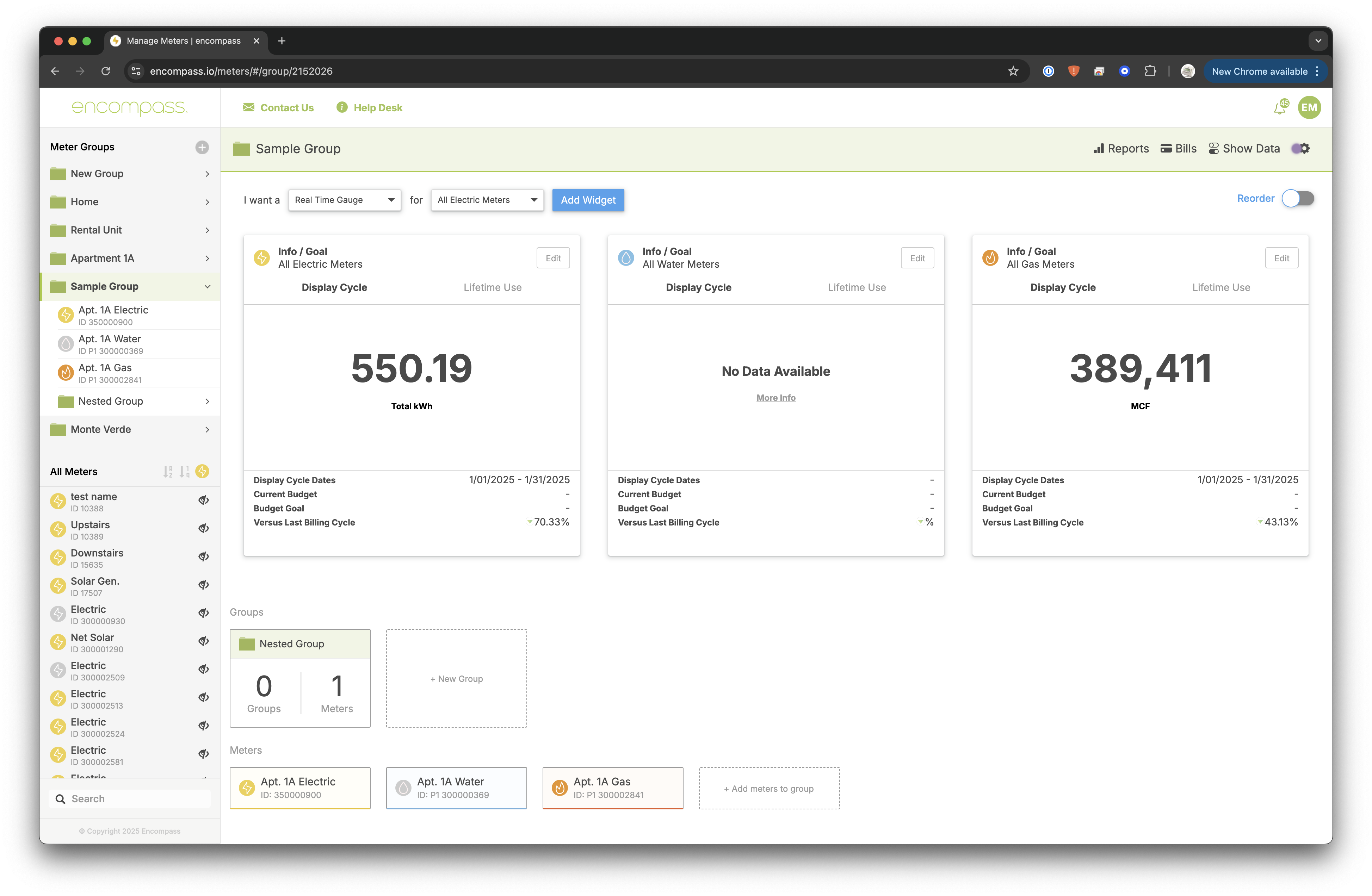This screenshot has width=1372, height=896.
Task: Open the Reports chart icon
Action: point(1098,149)
